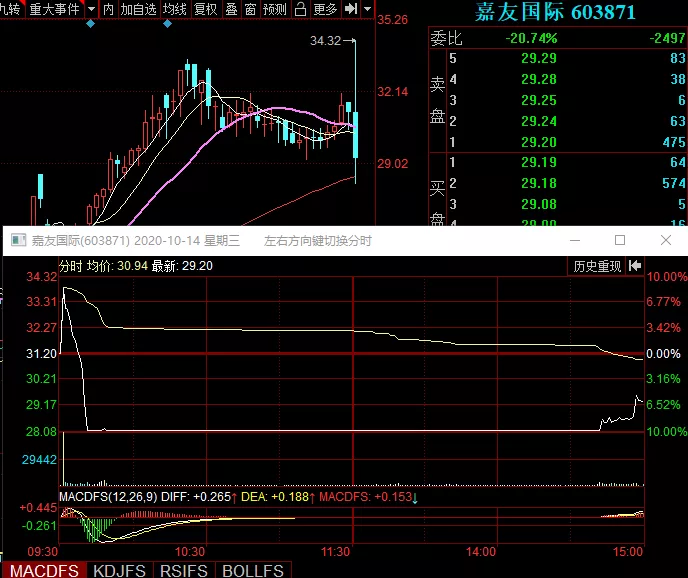Click the intraday window app icon

click(18, 240)
